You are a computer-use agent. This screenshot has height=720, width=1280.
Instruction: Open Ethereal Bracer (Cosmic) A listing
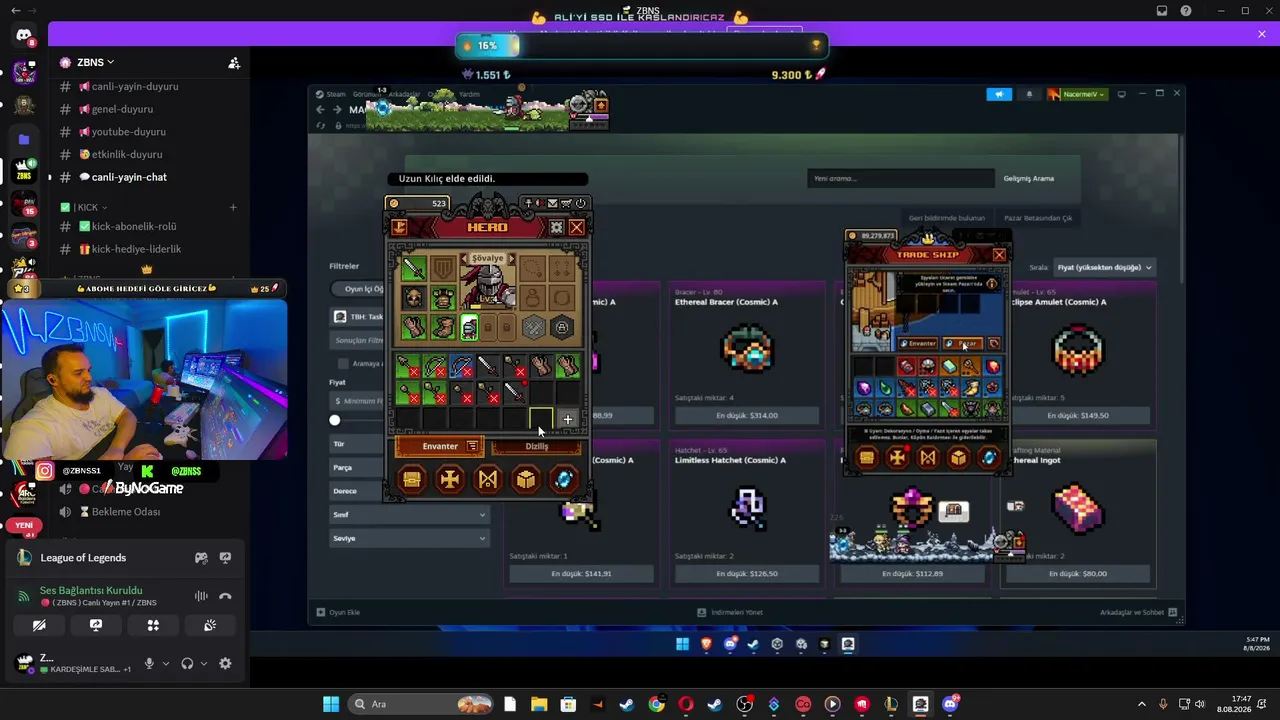tap(746, 356)
